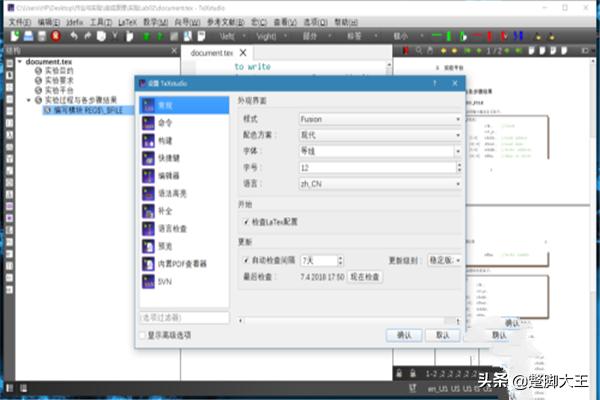Disable the 自动检查间隔 update checkbox
Viewport: 600px width, 400px height.
click(246, 260)
